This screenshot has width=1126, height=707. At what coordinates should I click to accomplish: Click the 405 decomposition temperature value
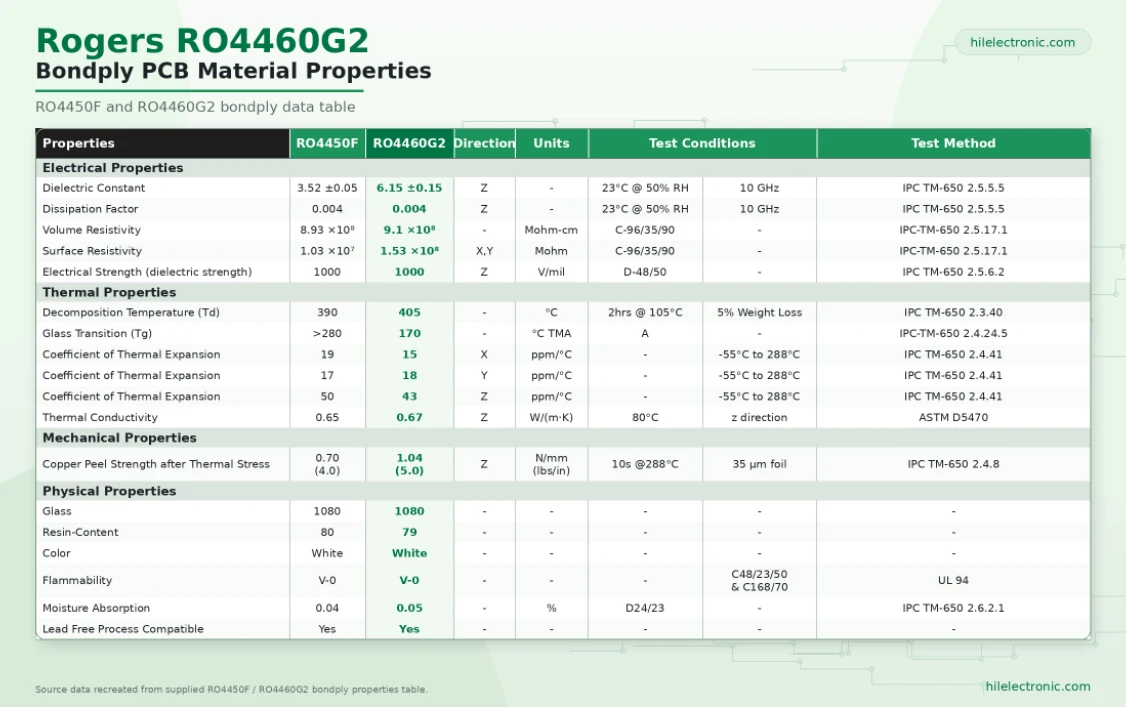[x=409, y=312]
